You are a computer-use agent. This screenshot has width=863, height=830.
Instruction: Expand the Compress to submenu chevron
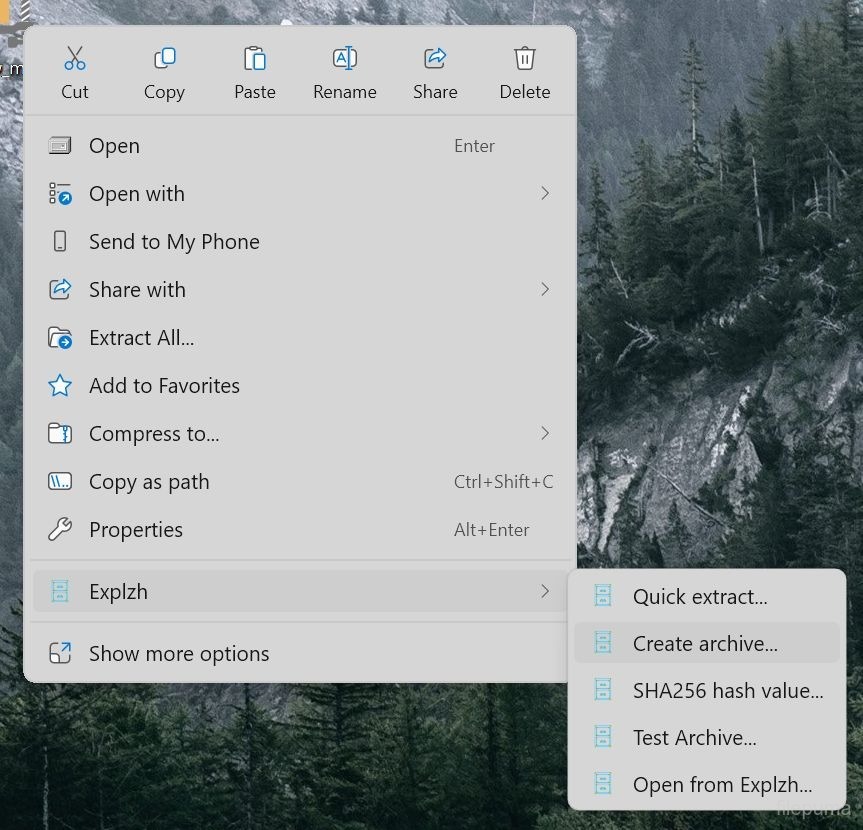[x=545, y=433]
